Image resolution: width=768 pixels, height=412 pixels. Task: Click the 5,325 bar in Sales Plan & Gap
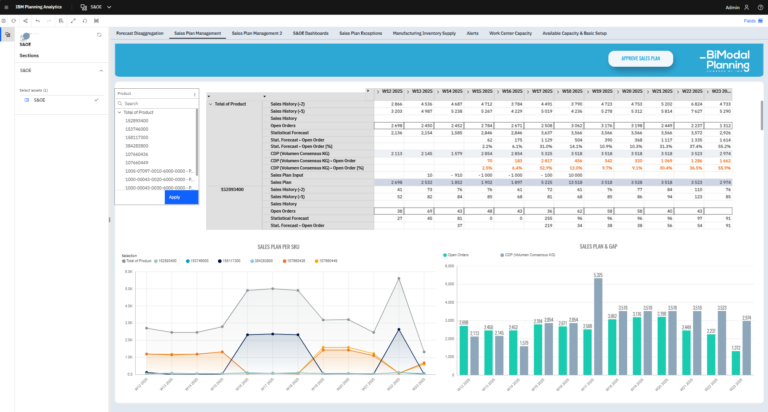(x=598, y=327)
